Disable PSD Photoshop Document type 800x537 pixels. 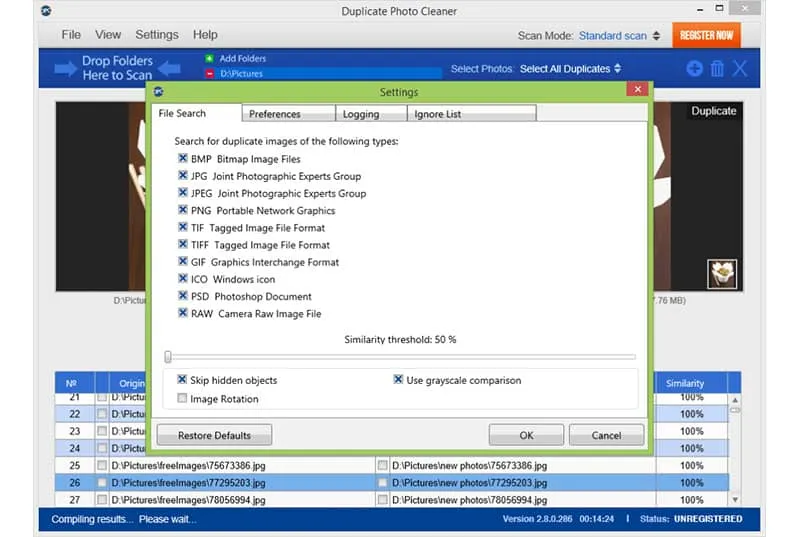click(x=182, y=296)
